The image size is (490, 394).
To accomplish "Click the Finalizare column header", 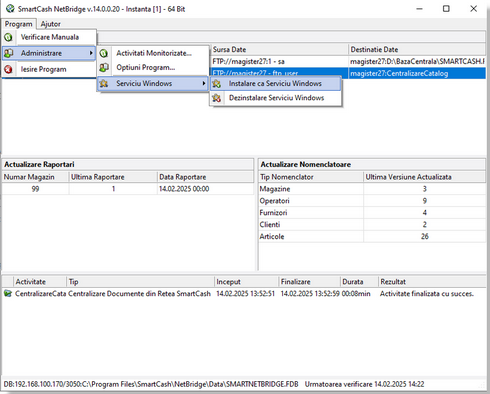I will point(309,282).
